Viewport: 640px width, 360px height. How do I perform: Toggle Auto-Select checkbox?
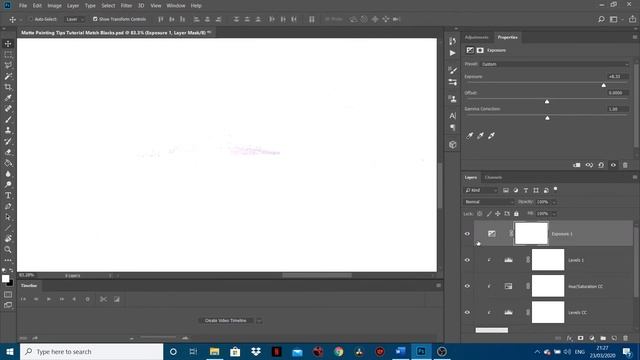point(31,19)
